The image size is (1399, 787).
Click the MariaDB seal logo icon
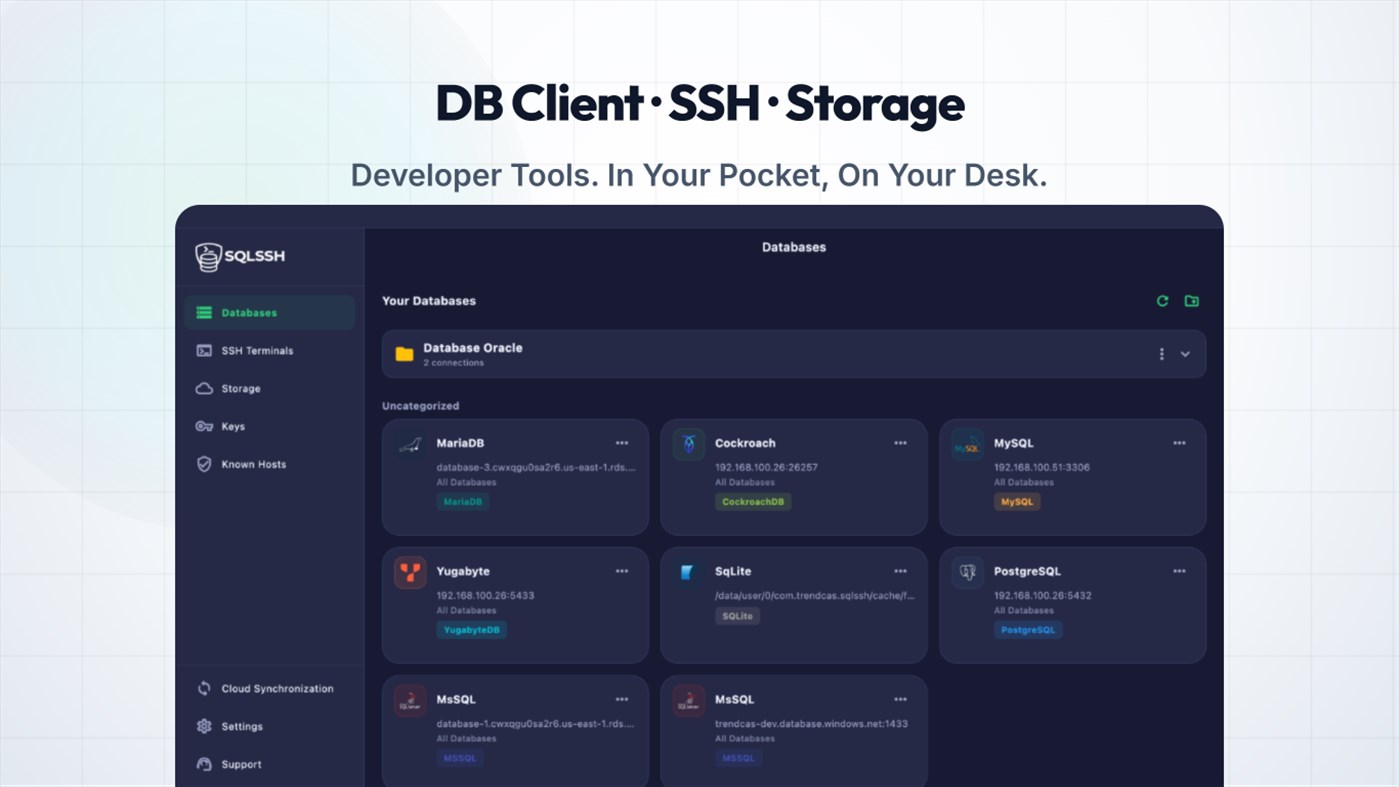point(410,445)
